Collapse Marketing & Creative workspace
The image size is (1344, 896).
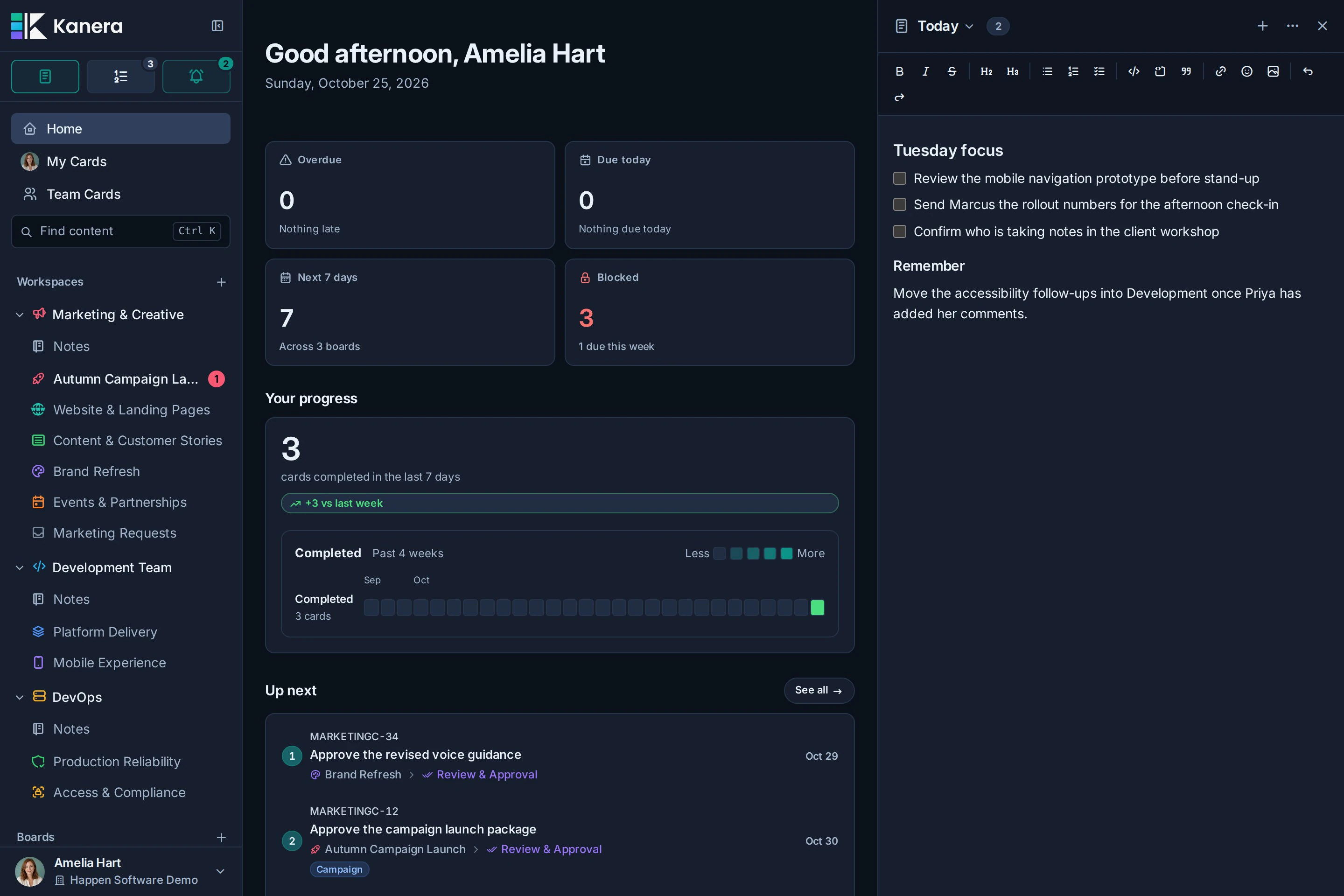click(x=20, y=315)
